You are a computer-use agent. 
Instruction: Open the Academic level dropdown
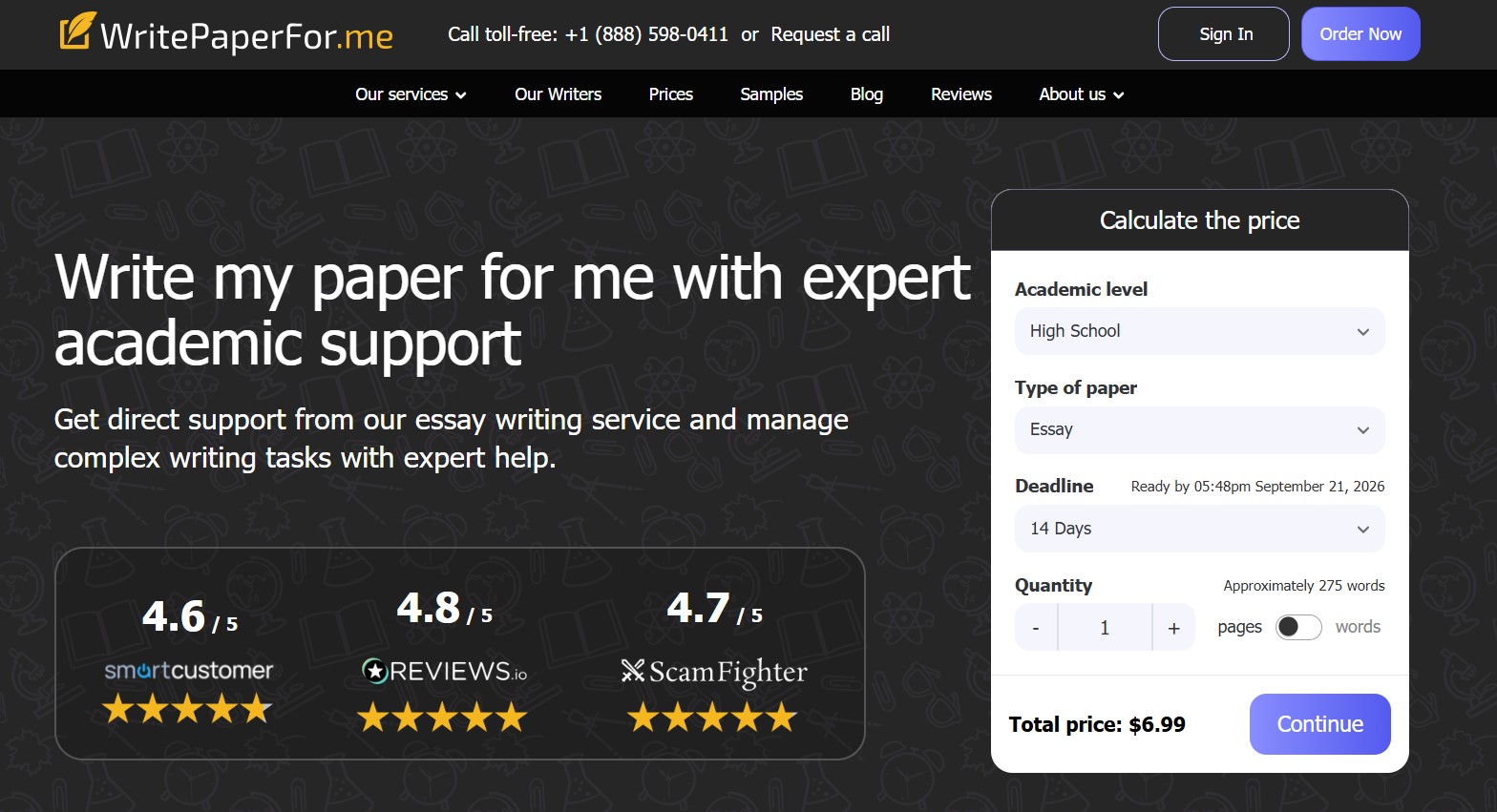(x=1200, y=331)
